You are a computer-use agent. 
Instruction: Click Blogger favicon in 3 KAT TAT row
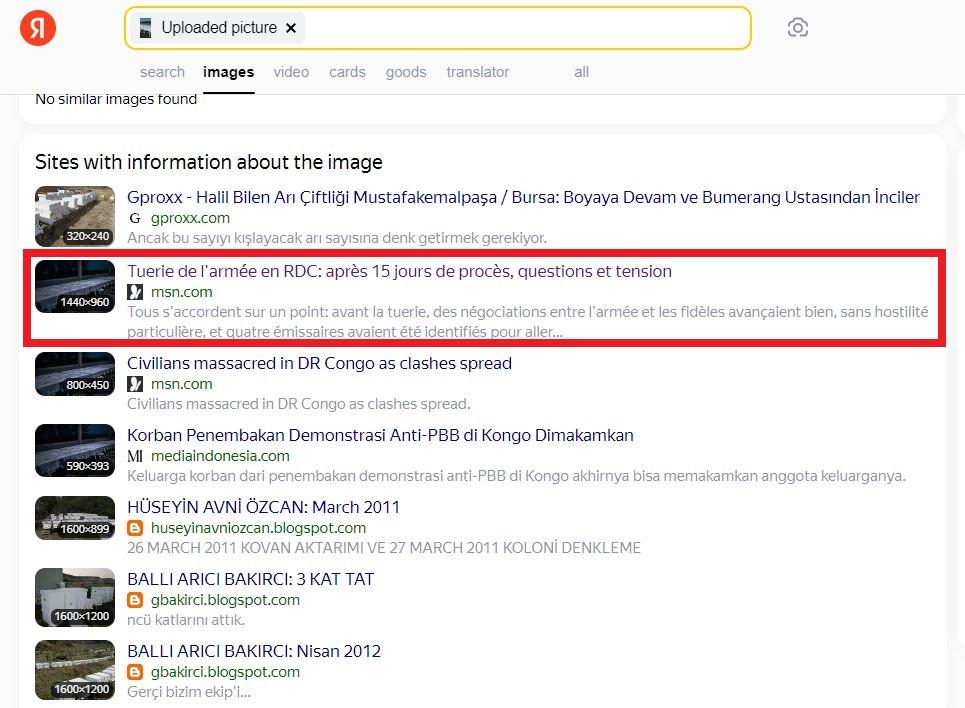[135, 600]
